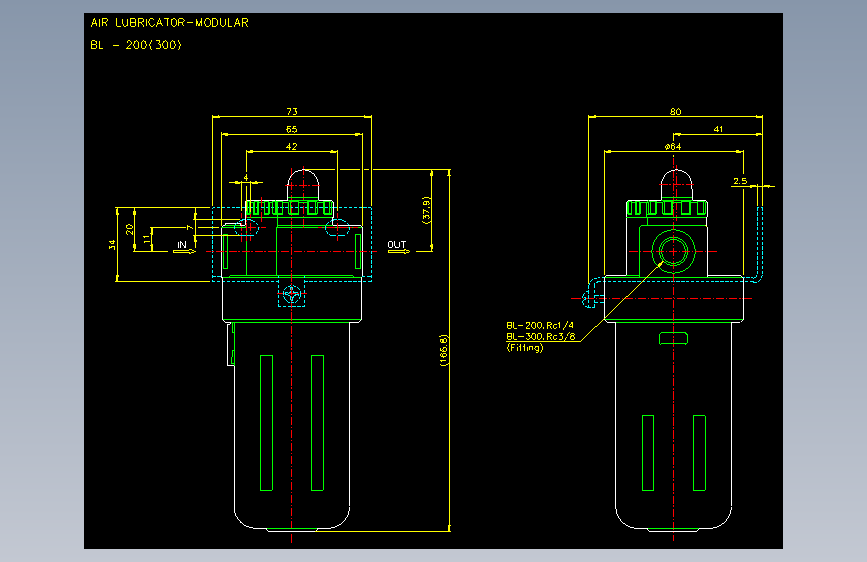Click the BL-200.Rc1/4 fitting note
The height and width of the screenshot is (562, 867).
pos(540,325)
